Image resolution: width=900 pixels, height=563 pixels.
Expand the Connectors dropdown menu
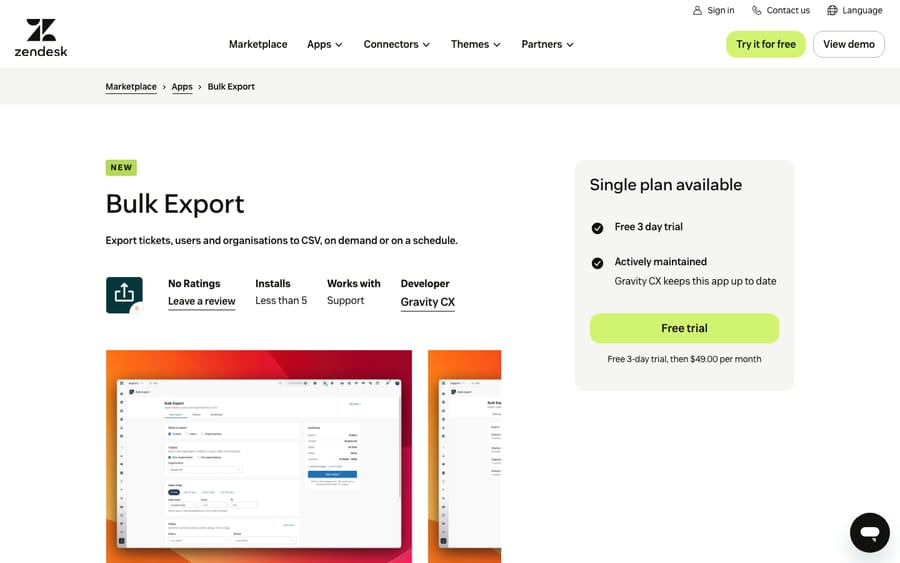[397, 44]
